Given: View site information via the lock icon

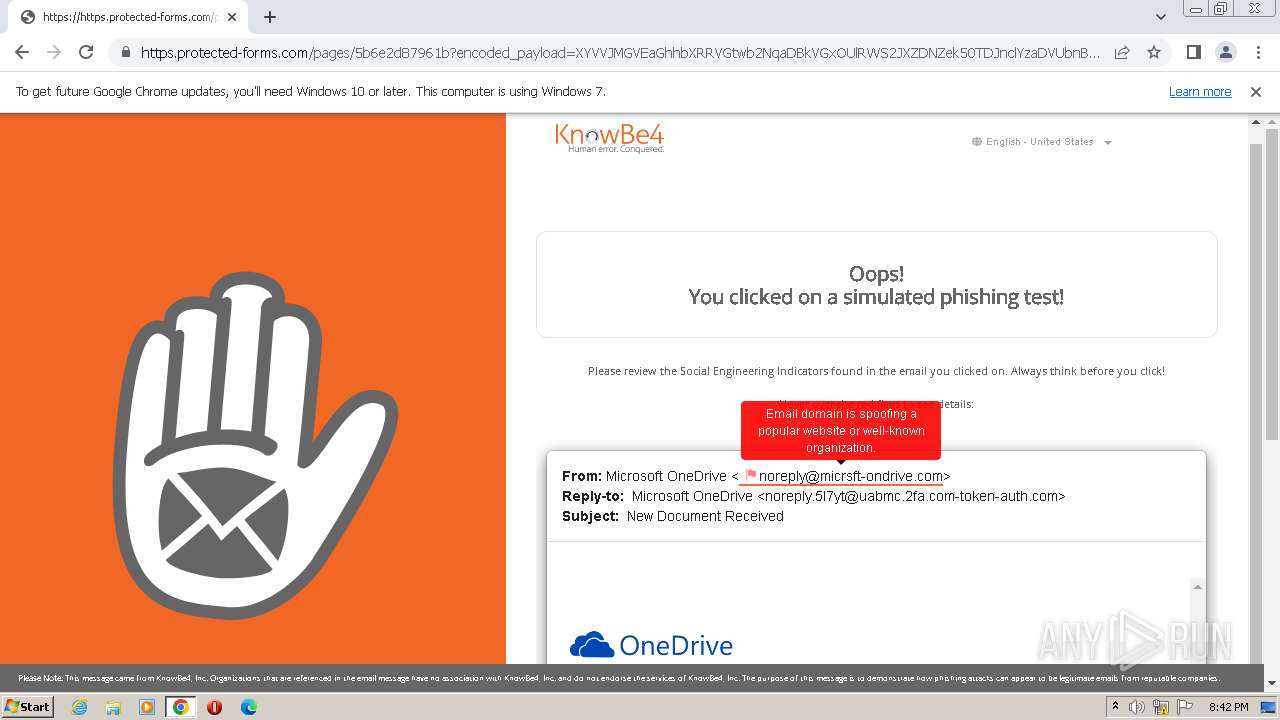Looking at the screenshot, I should pyautogui.click(x=125, y=53).
